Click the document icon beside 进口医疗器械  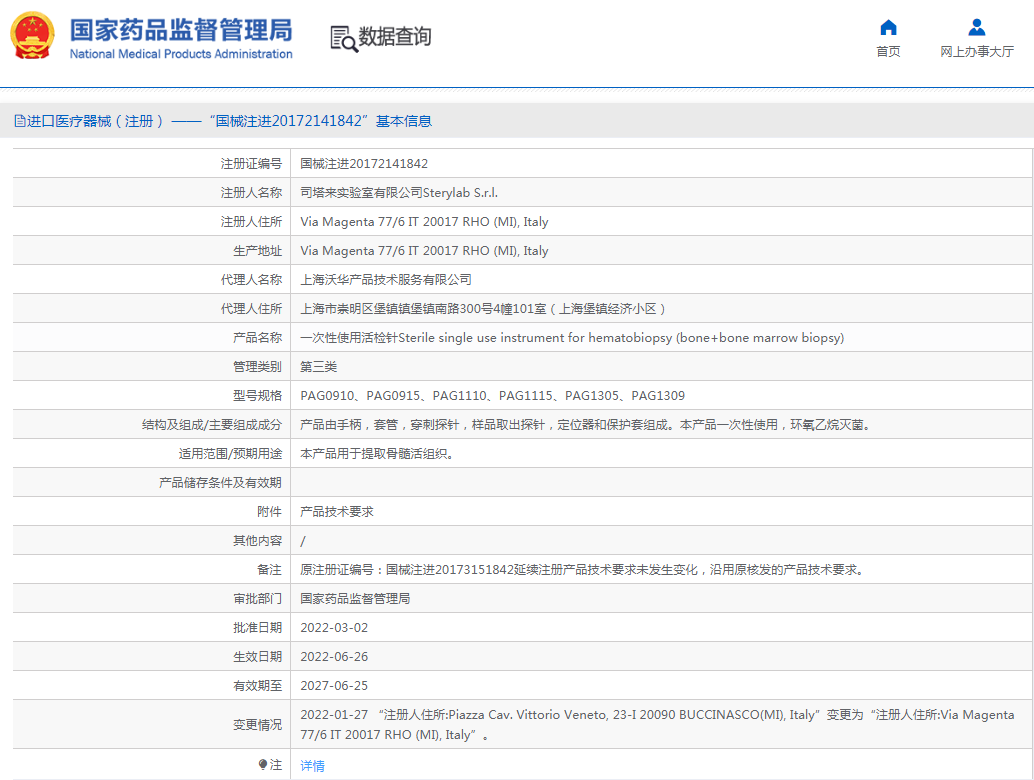coord(19,121)
